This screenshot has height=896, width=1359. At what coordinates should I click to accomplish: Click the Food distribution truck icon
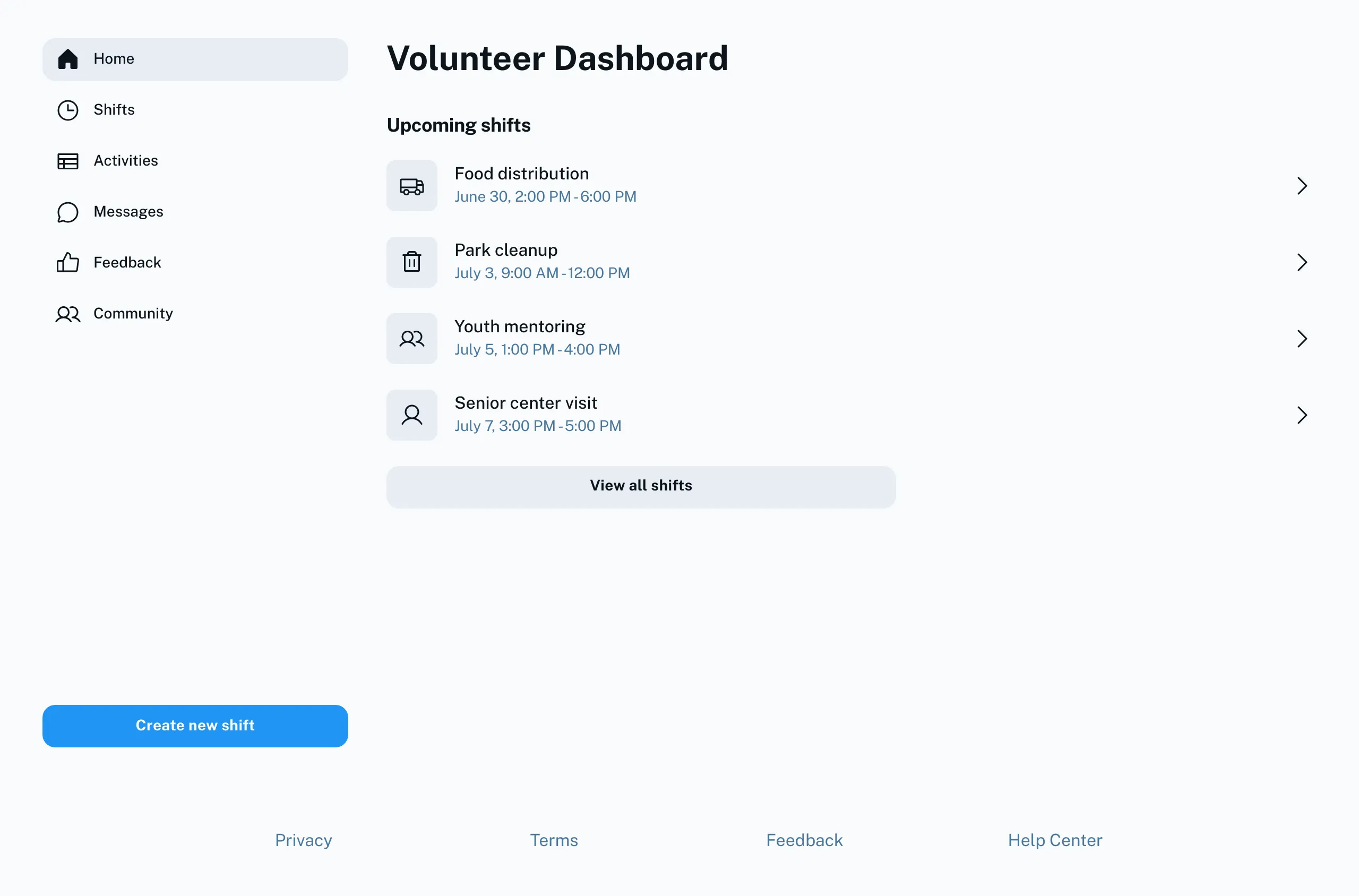tap(411, 186)
